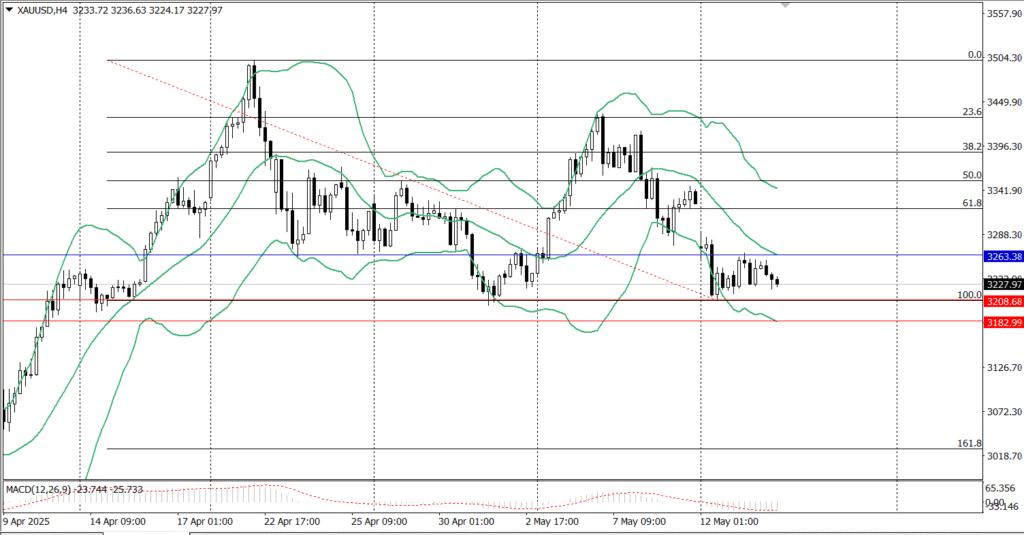Screen dimensions: 1024x535
Task: Click the 12 May 01:00 time label
Action: point(730,521)
